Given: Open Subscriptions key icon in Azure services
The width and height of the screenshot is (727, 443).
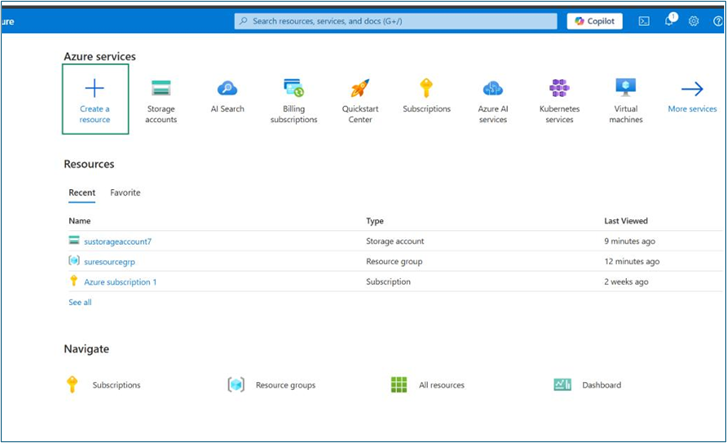Looking at the screenshot, I should click(426, 88).
